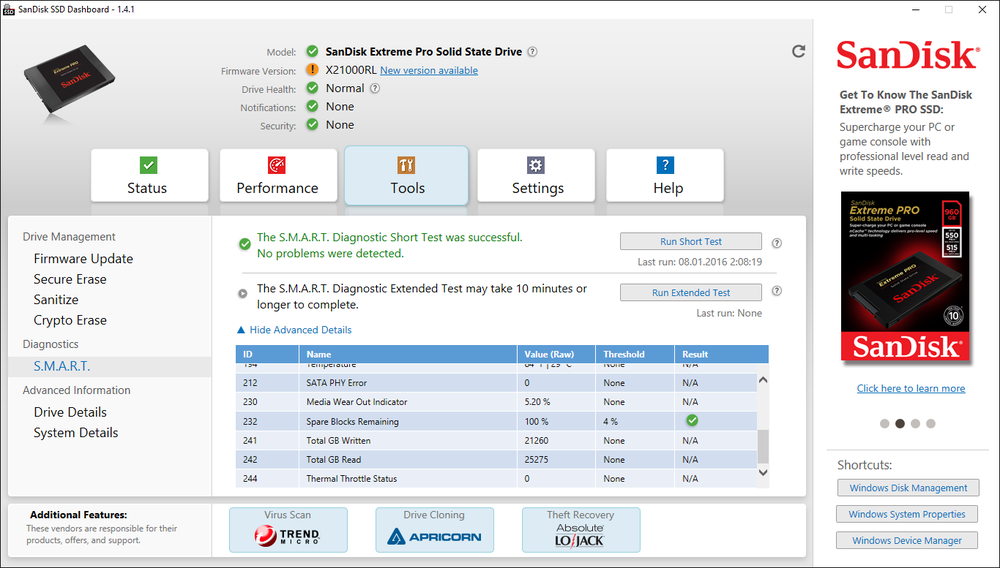Click the Run Extended Test button
This screenshot has height=568, width=1000.
click(x=691, y=292)
